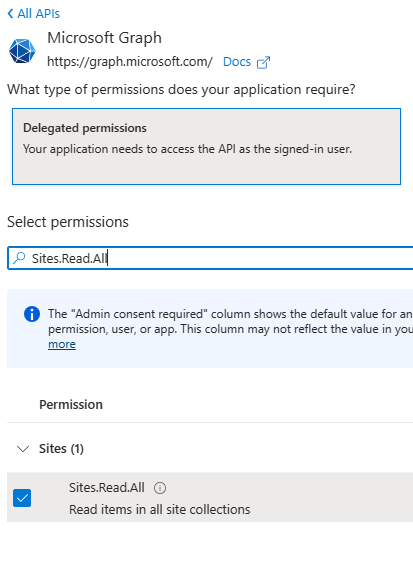Click the Admin consent required banner text
The width and height of the screenshot is (413, 576).
pyautogui.click(x=230, y=321)
